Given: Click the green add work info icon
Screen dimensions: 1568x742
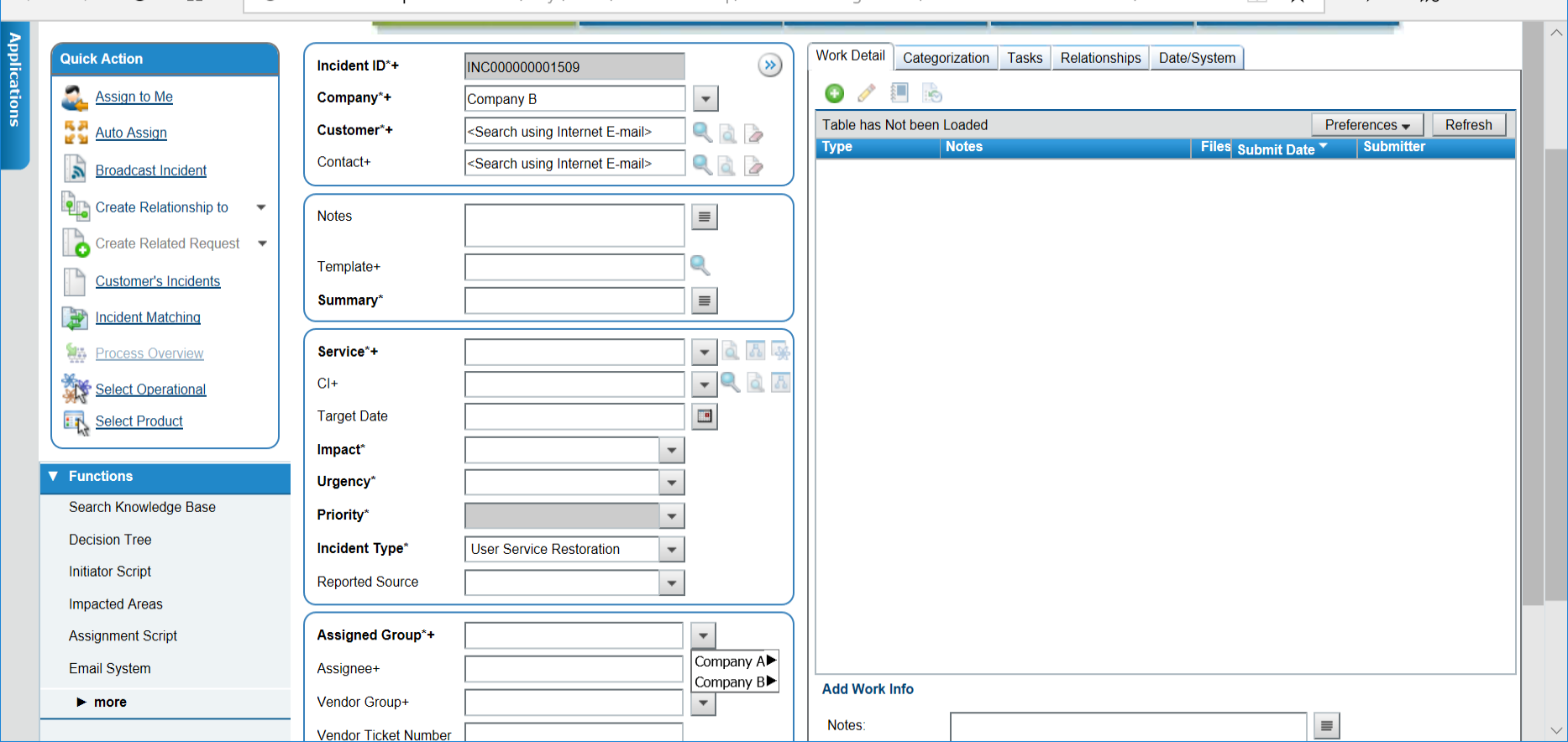Looking at the screenshot, I should click(834, 93).
